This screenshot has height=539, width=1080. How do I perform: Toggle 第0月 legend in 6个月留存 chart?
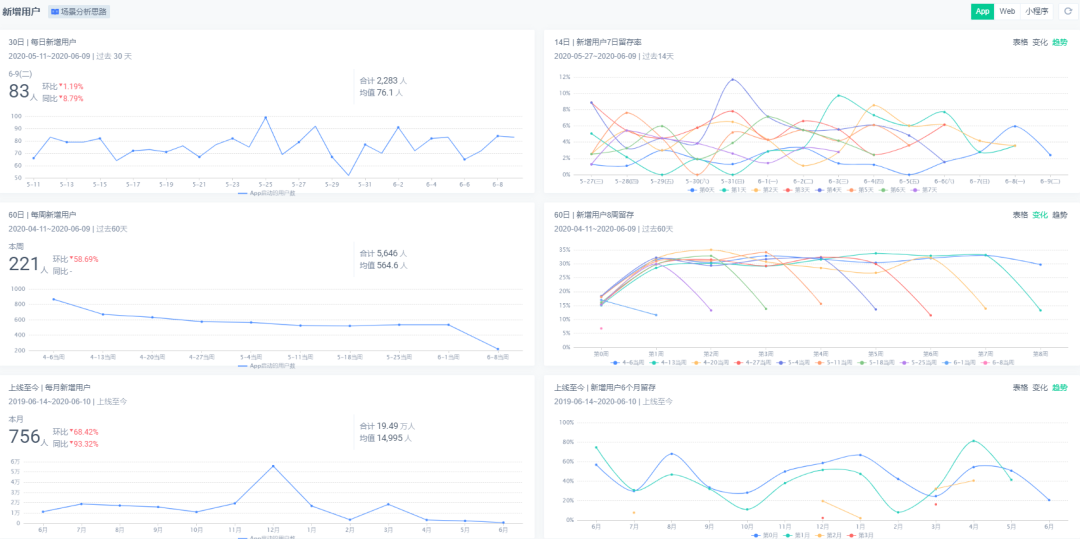click(764, 536)
